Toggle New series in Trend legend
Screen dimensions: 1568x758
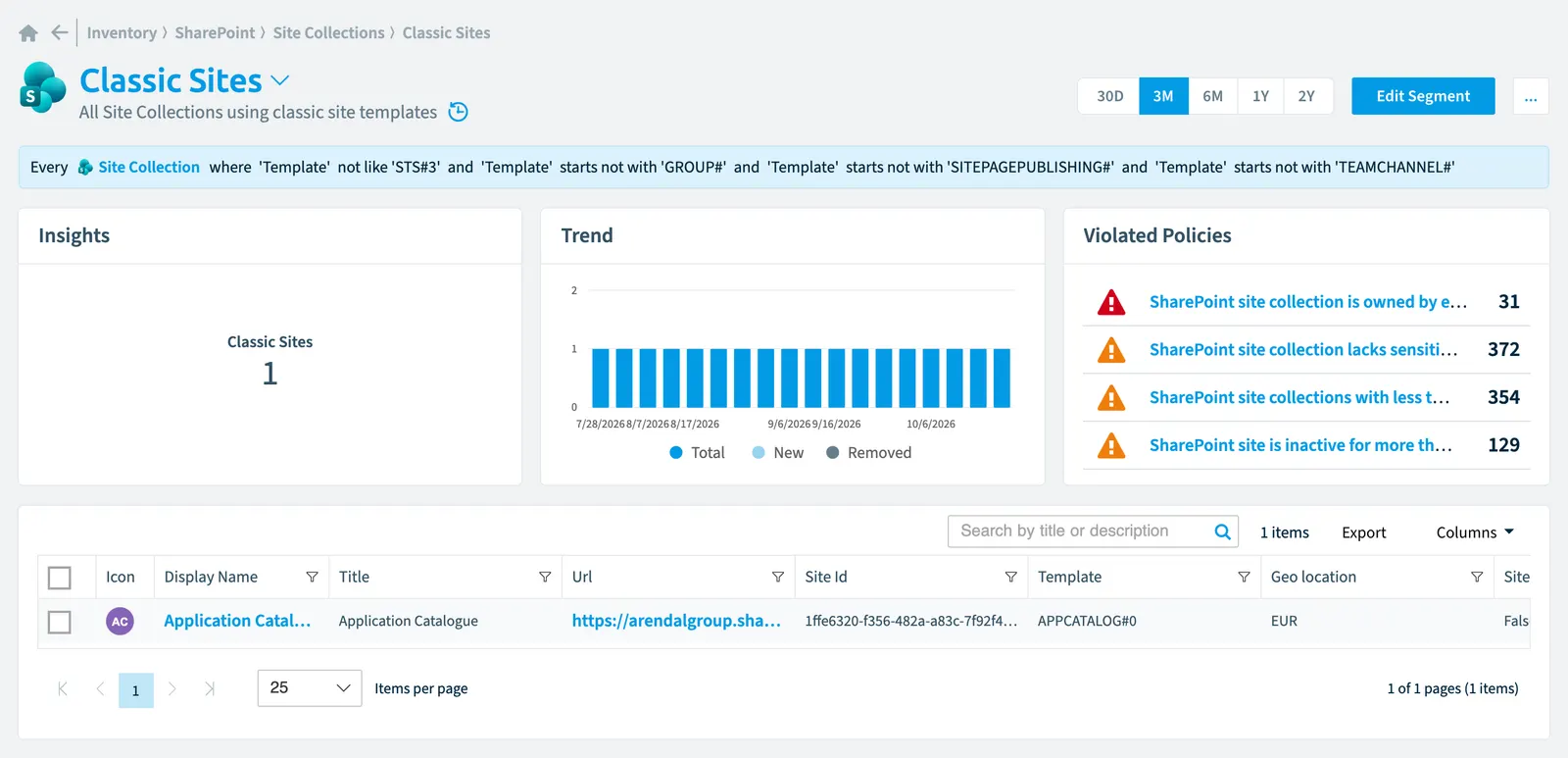point(777,452)
